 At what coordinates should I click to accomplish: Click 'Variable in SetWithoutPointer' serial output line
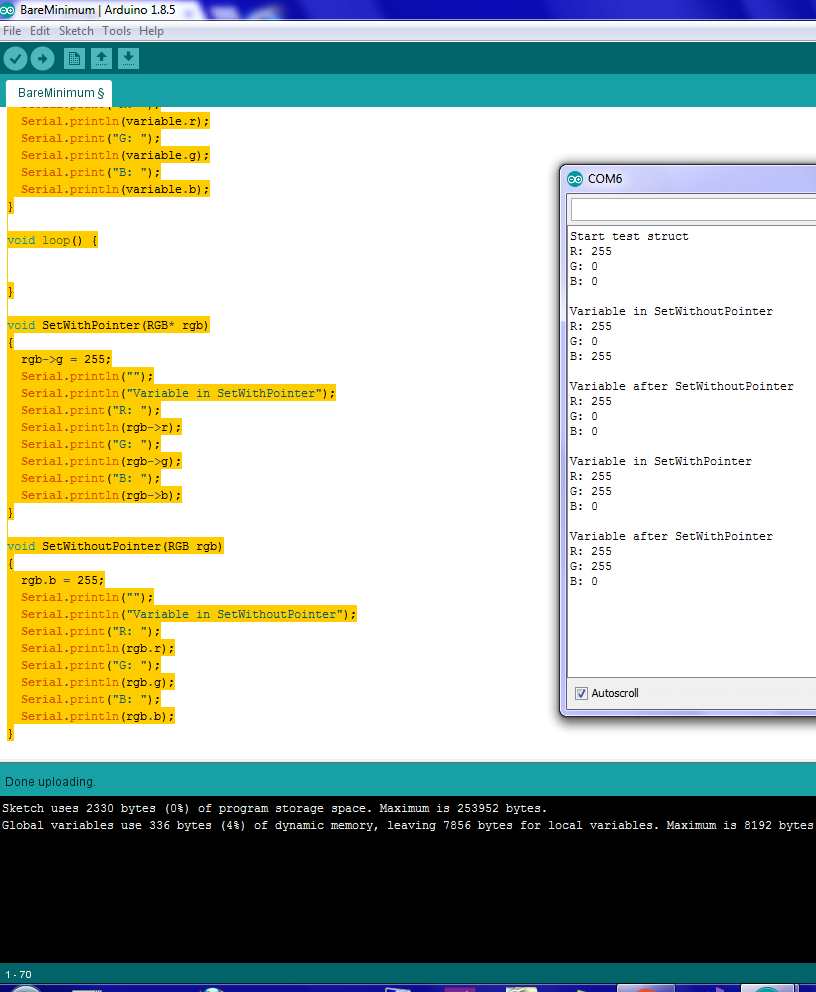pyautogui.click(x=671, y=311)
